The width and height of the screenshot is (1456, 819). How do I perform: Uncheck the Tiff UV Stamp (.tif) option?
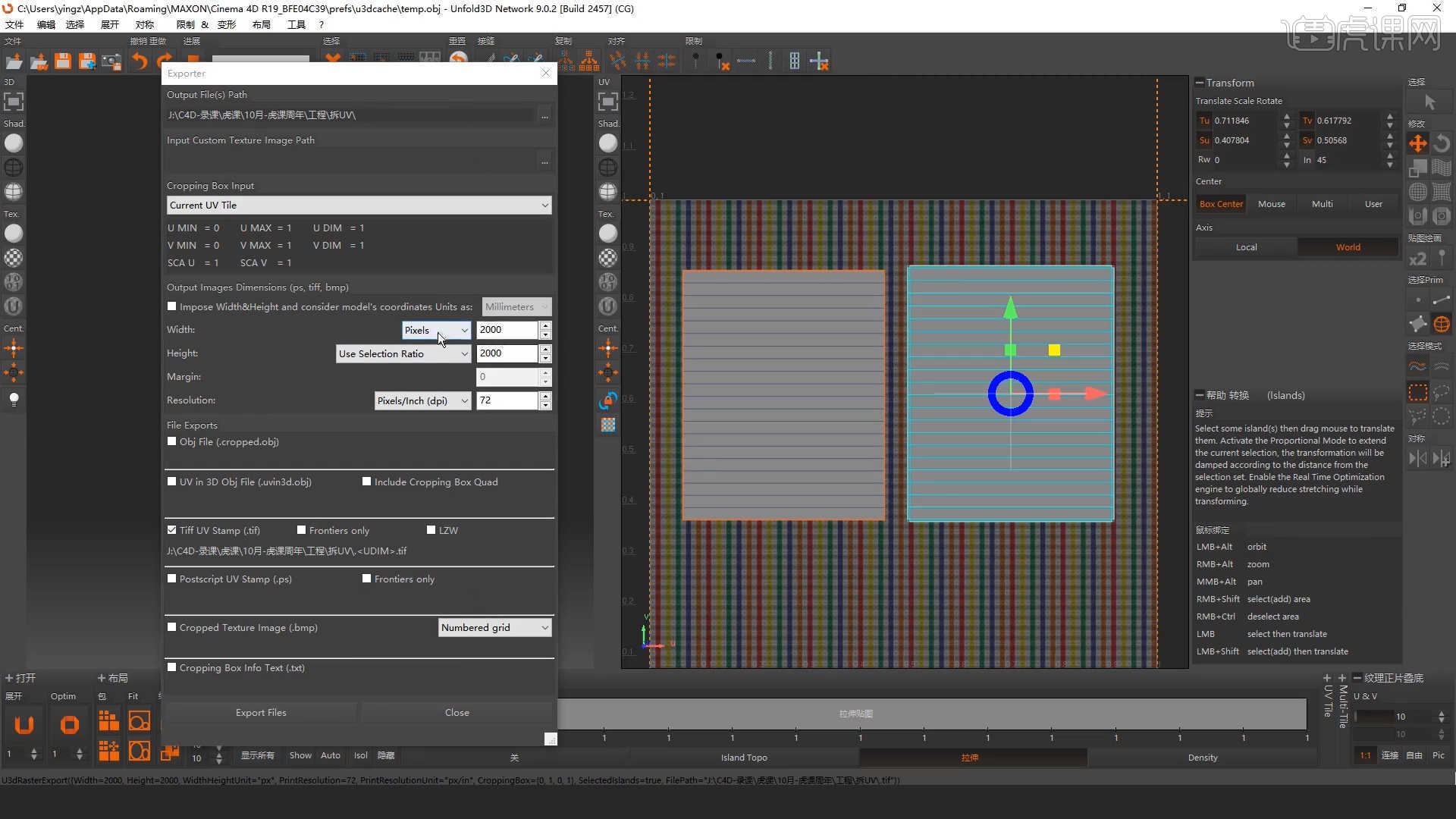(172, 530)
